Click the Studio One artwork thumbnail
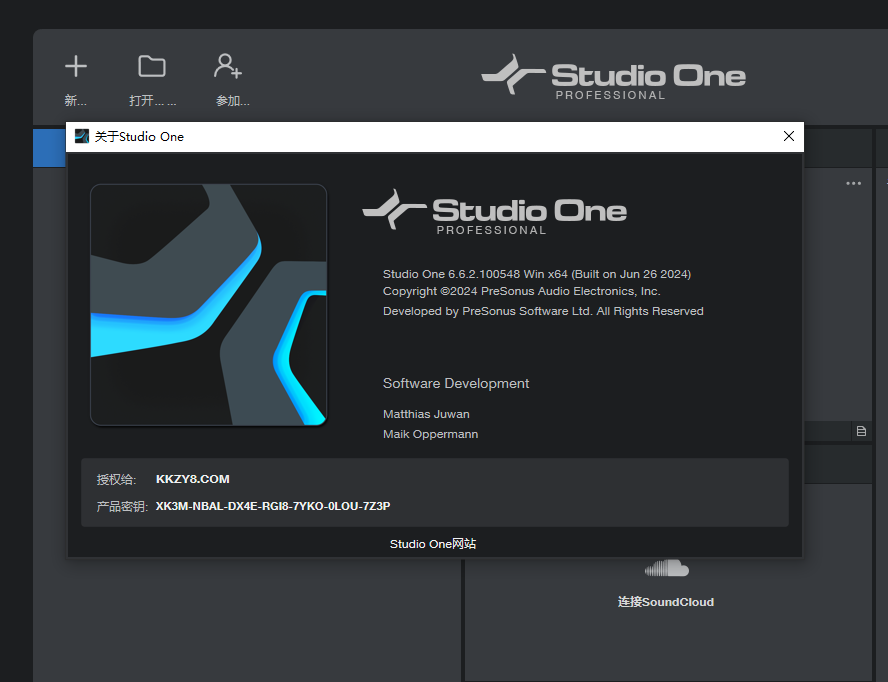The height and width of the screenshot is (682, 888). [208, 305]
